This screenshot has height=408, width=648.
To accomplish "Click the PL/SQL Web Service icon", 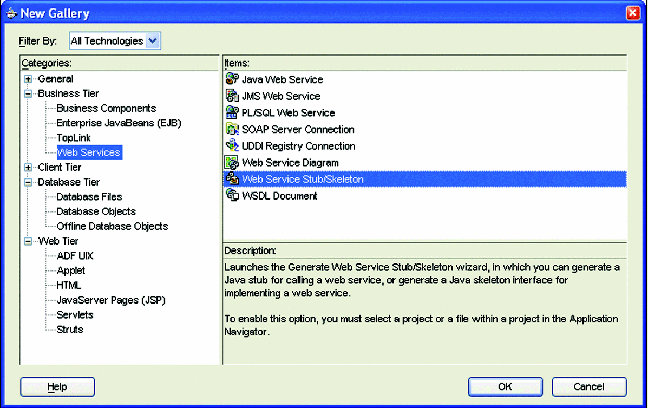I will pyautogui.click(x=232, y=113).
